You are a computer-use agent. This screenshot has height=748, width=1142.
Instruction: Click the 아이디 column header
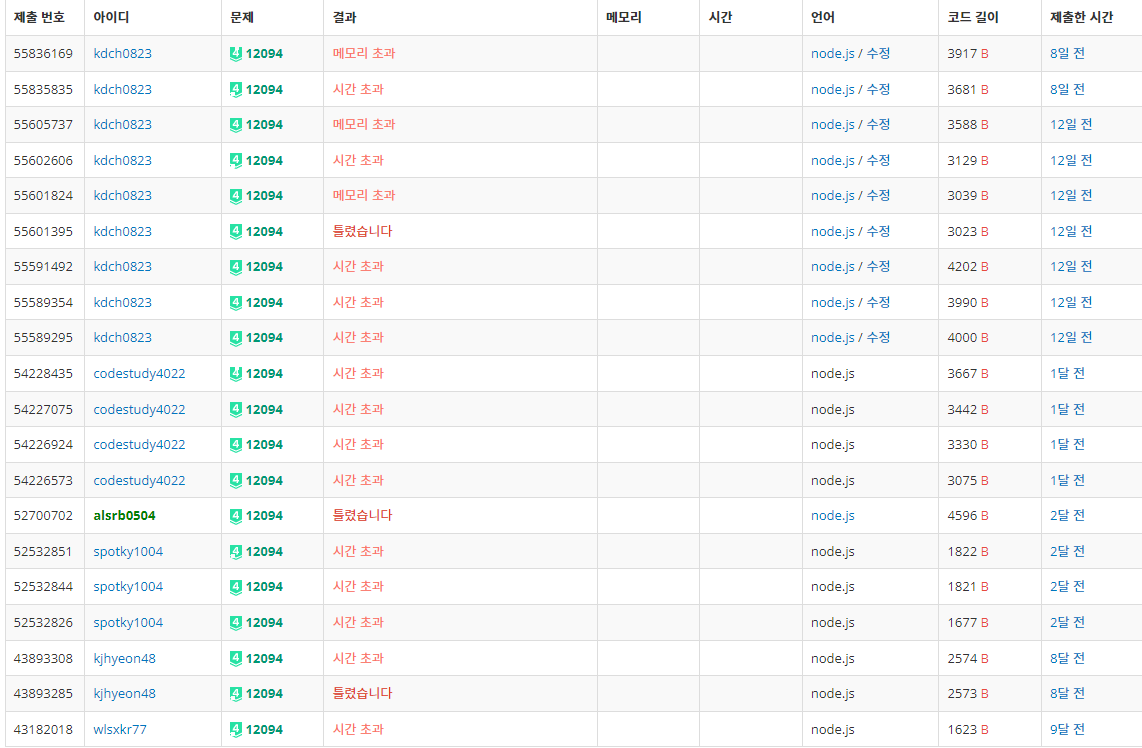pyautogui.click(x=111, y=17)
